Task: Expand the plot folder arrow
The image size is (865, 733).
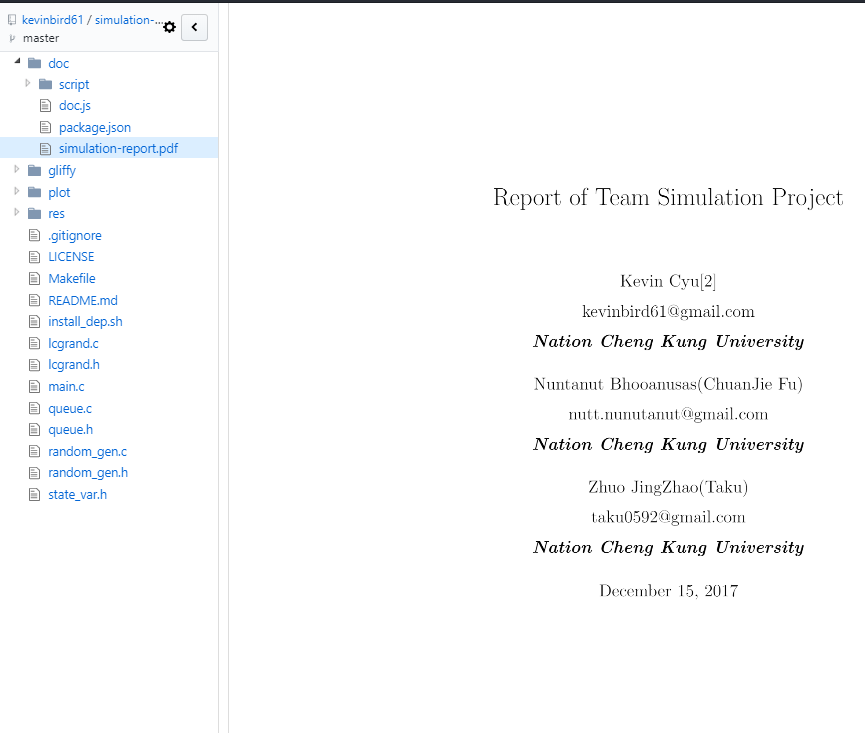Action: (x=17, y=191)
